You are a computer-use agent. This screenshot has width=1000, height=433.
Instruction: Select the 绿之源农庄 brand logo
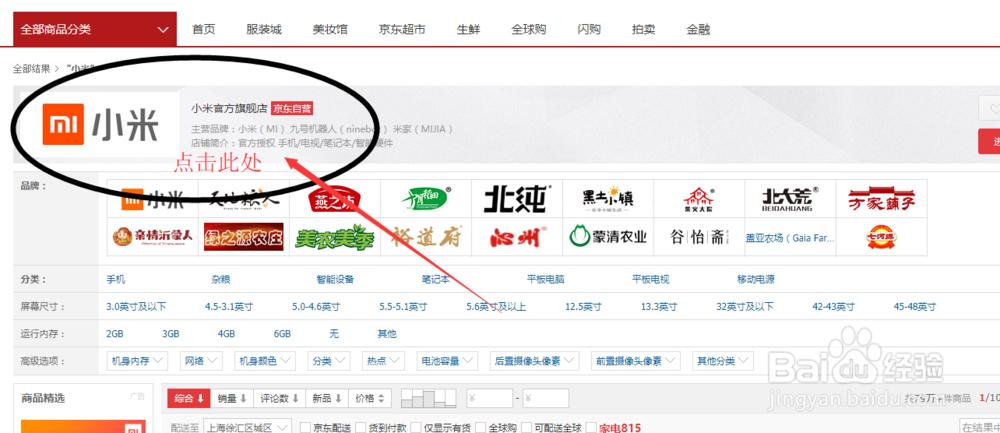pos(244,237)
